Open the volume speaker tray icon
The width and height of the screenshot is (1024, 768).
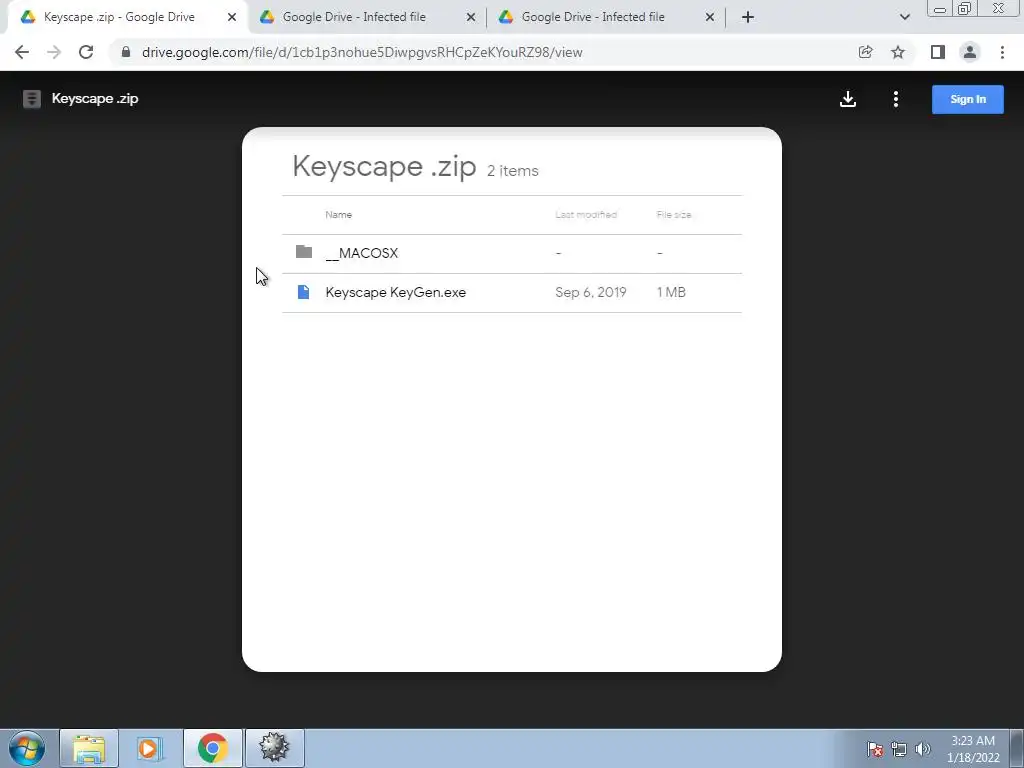[923, 749]
